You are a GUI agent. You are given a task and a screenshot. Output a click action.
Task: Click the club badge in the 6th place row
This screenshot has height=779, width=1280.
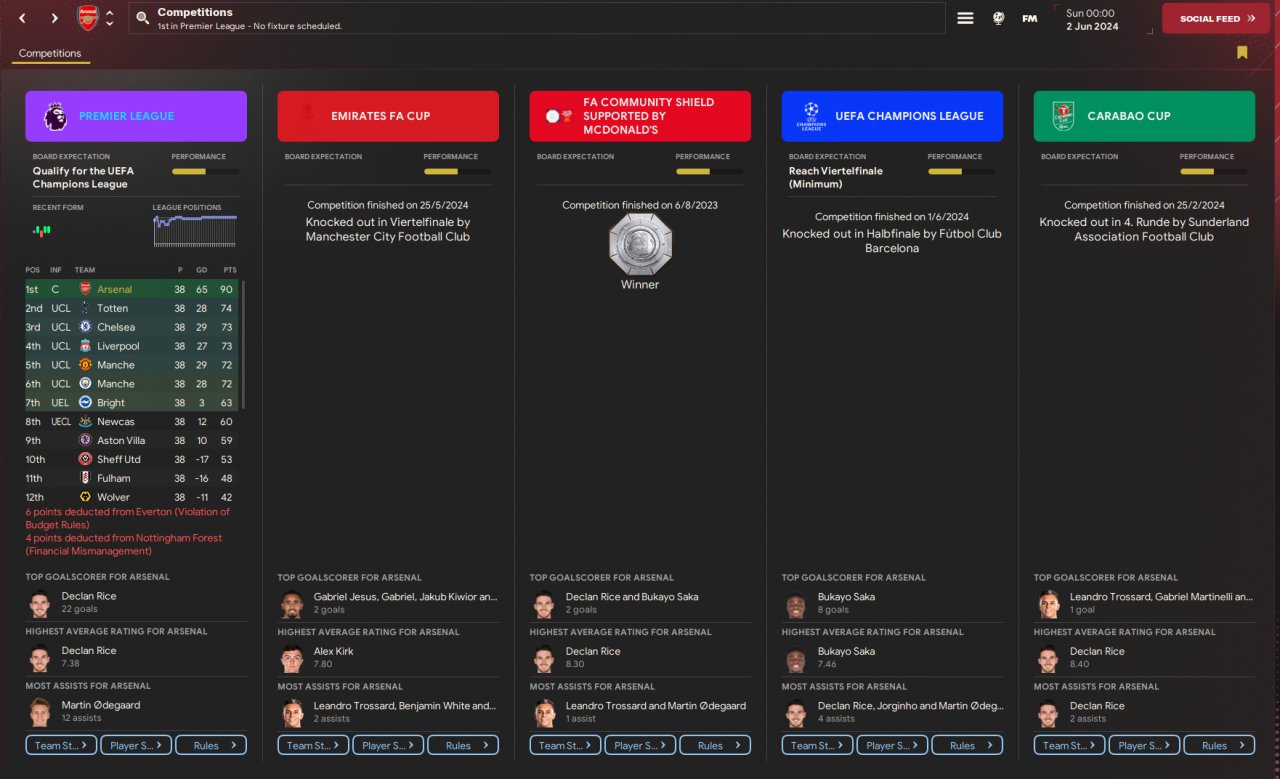tap(85, 384)
